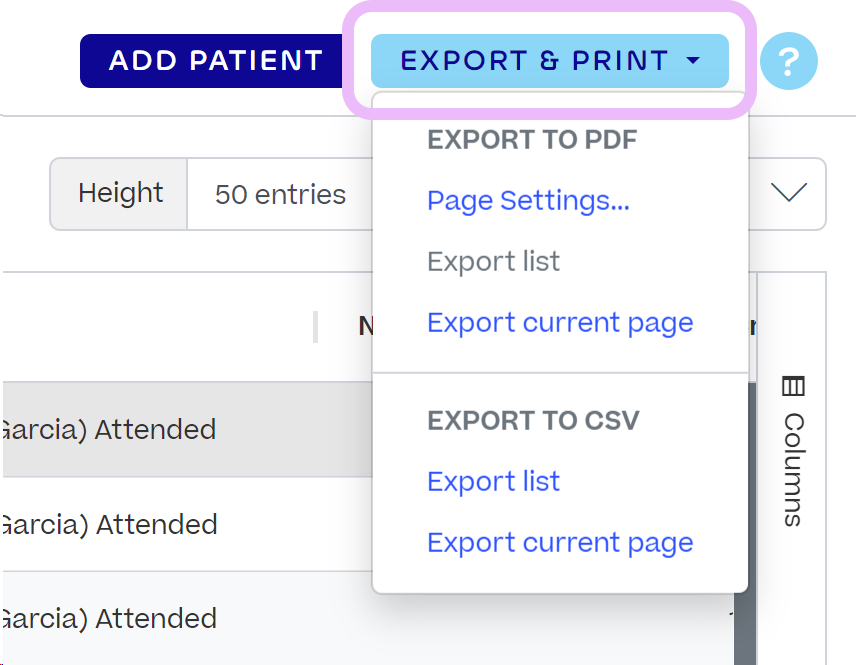Click the N column header
This screenshot has width=856, height=665.
point(366,326)
